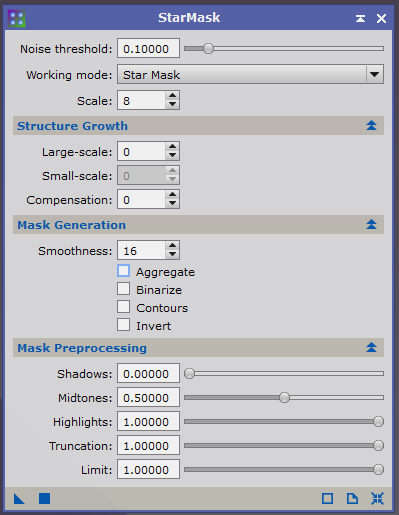Click the Large-scale number field
The image size is (399, 515).
click(x=142, y=152)
